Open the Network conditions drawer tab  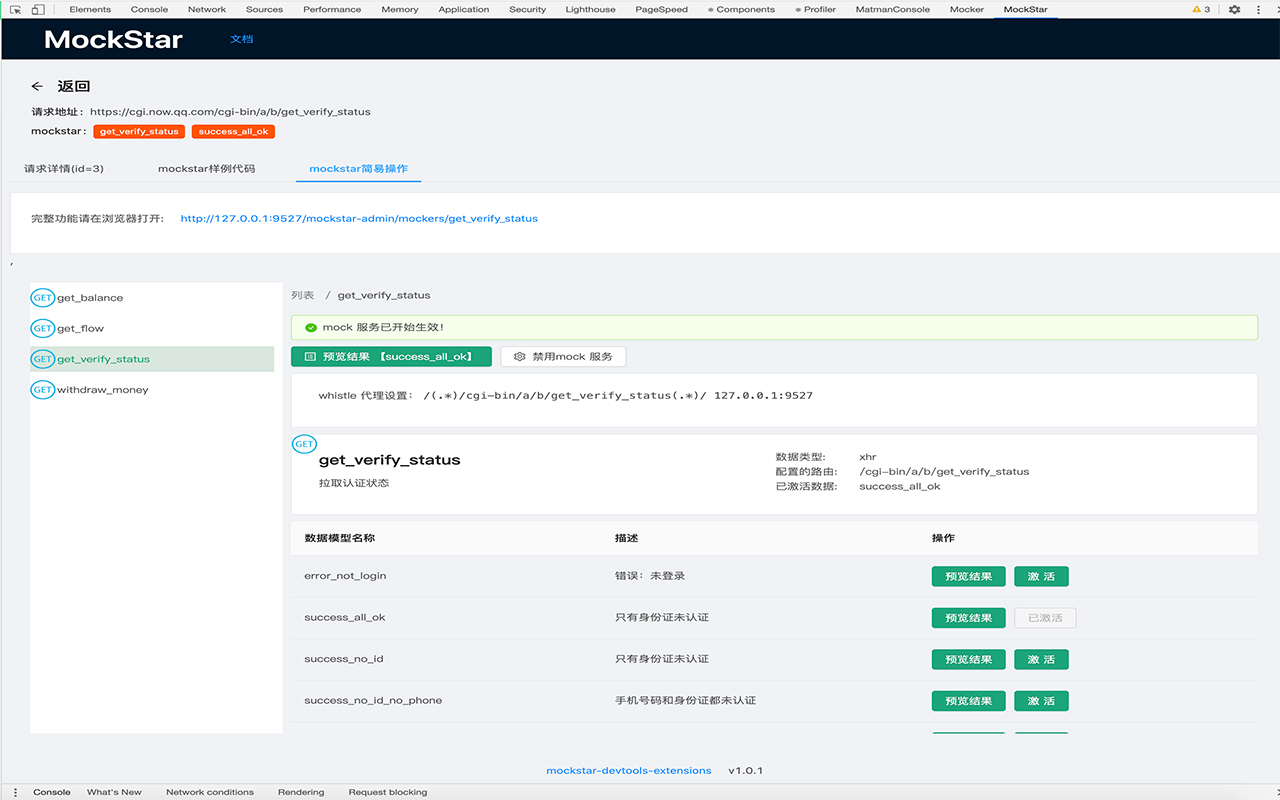210,792
